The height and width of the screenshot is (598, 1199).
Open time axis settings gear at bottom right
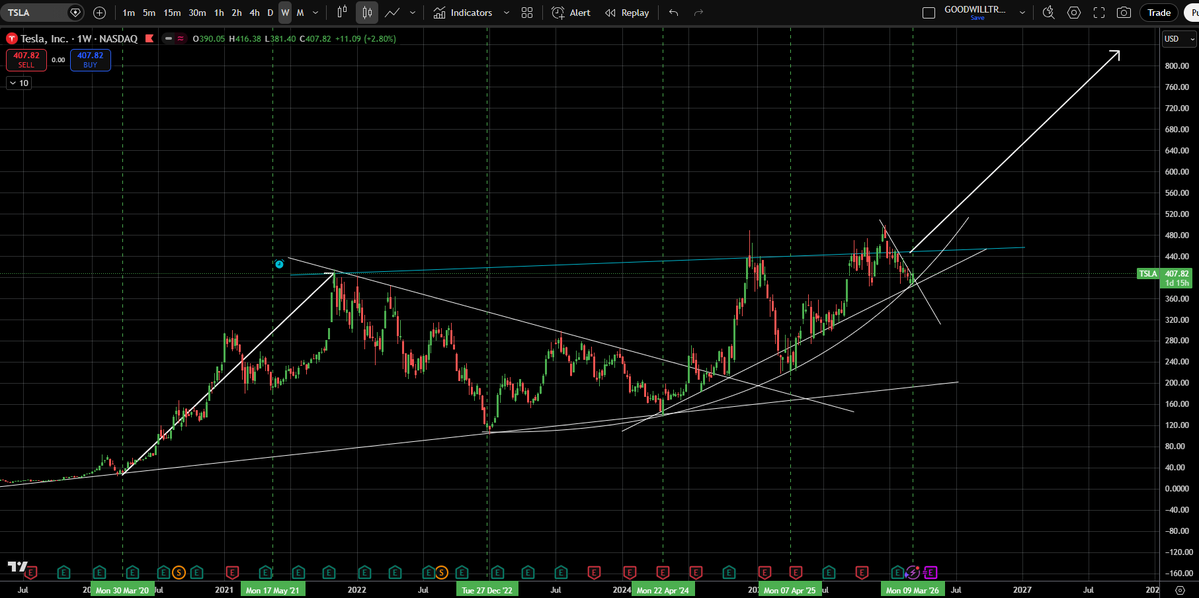pos(1178,590)
